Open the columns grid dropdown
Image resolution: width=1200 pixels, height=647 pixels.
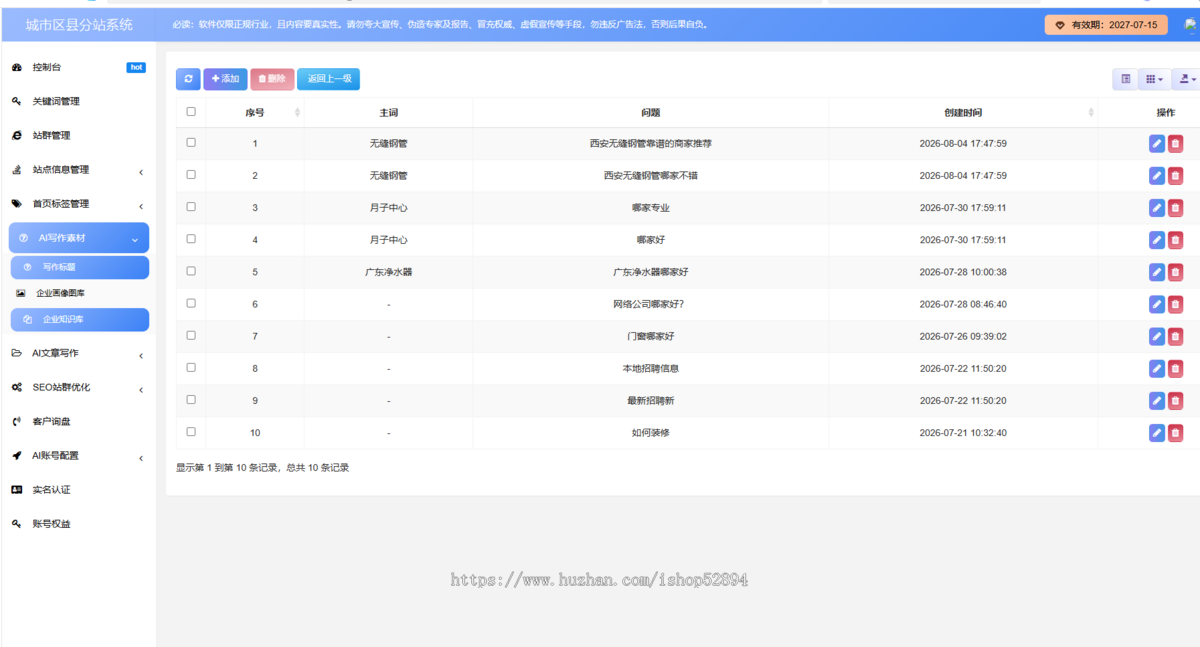pyautogui.click(x=1154, y=79)
